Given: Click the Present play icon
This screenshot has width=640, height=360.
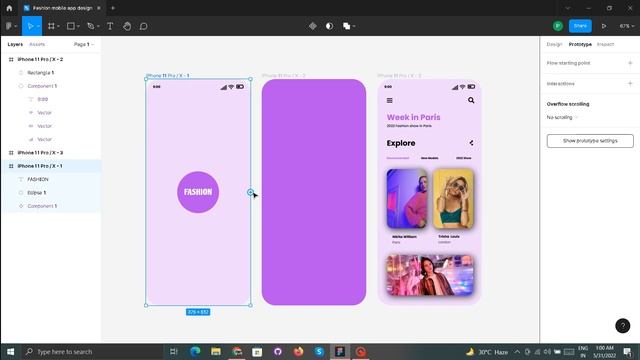Looking at the screenshot, I should (x=604, y=26).
